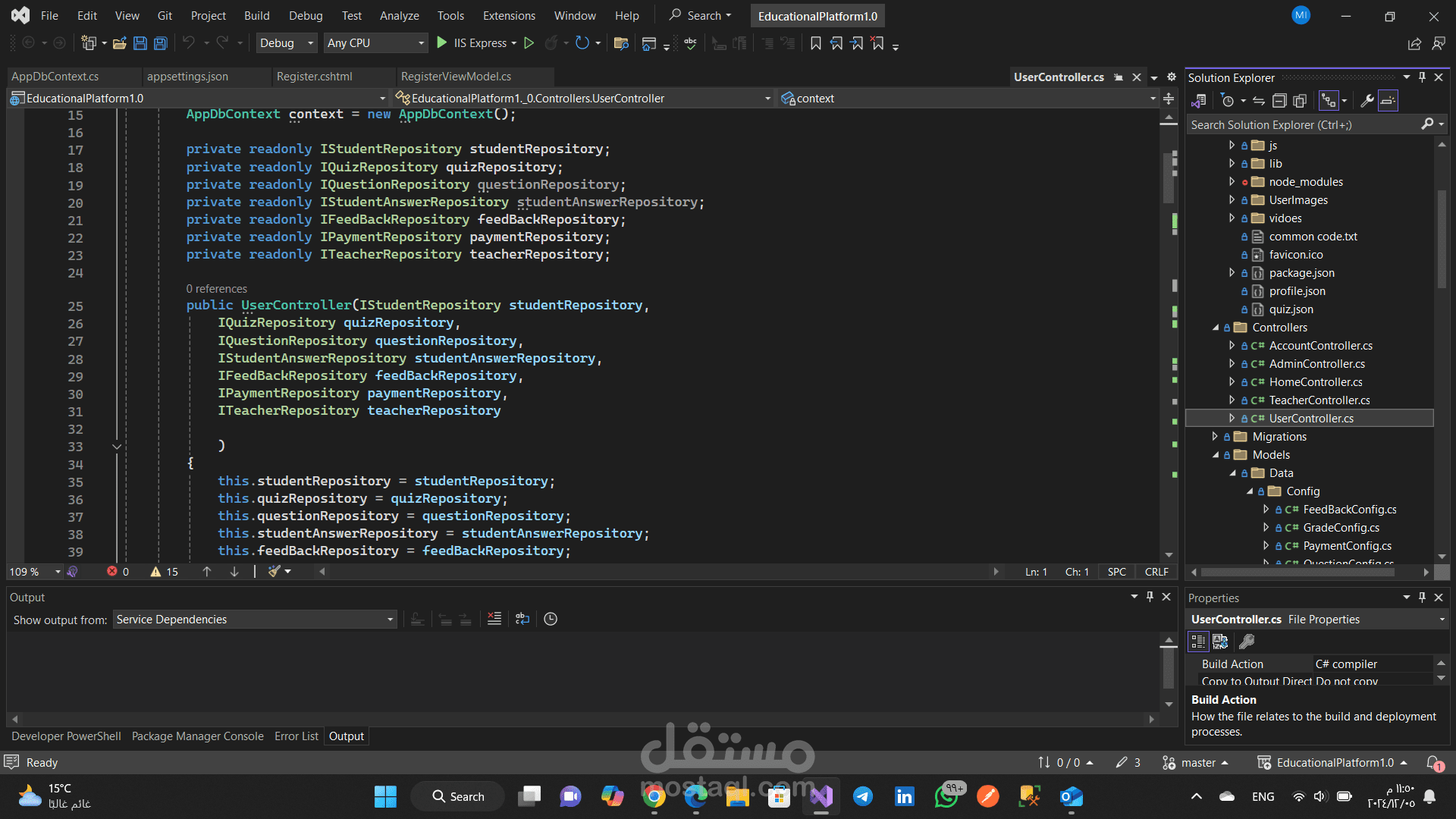
Task: Click the Categorized icon in Properties panel
Action: click(1198, 642)
